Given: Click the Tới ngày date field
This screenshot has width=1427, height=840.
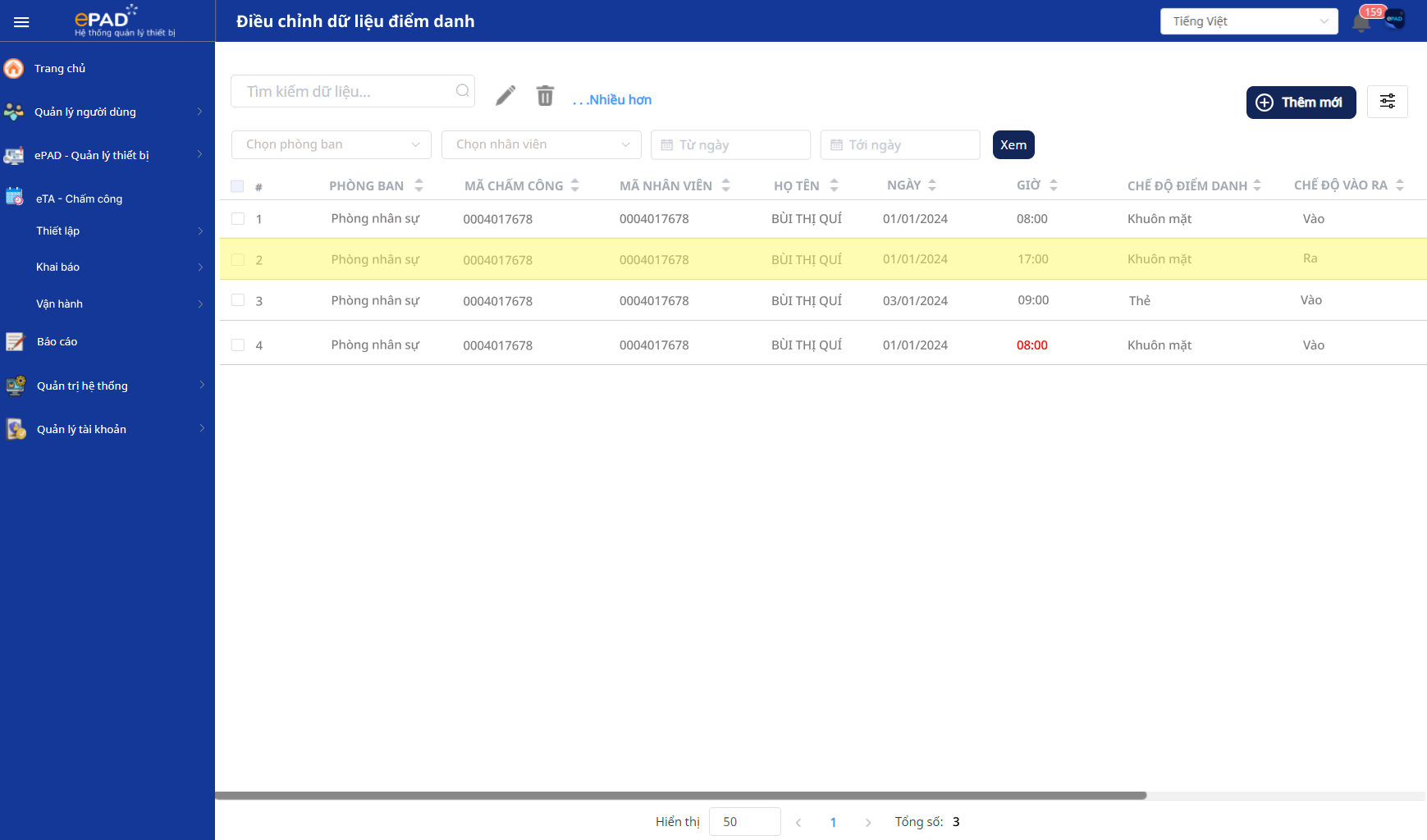Looking at the screenshot, I should (x=900, y=145).
